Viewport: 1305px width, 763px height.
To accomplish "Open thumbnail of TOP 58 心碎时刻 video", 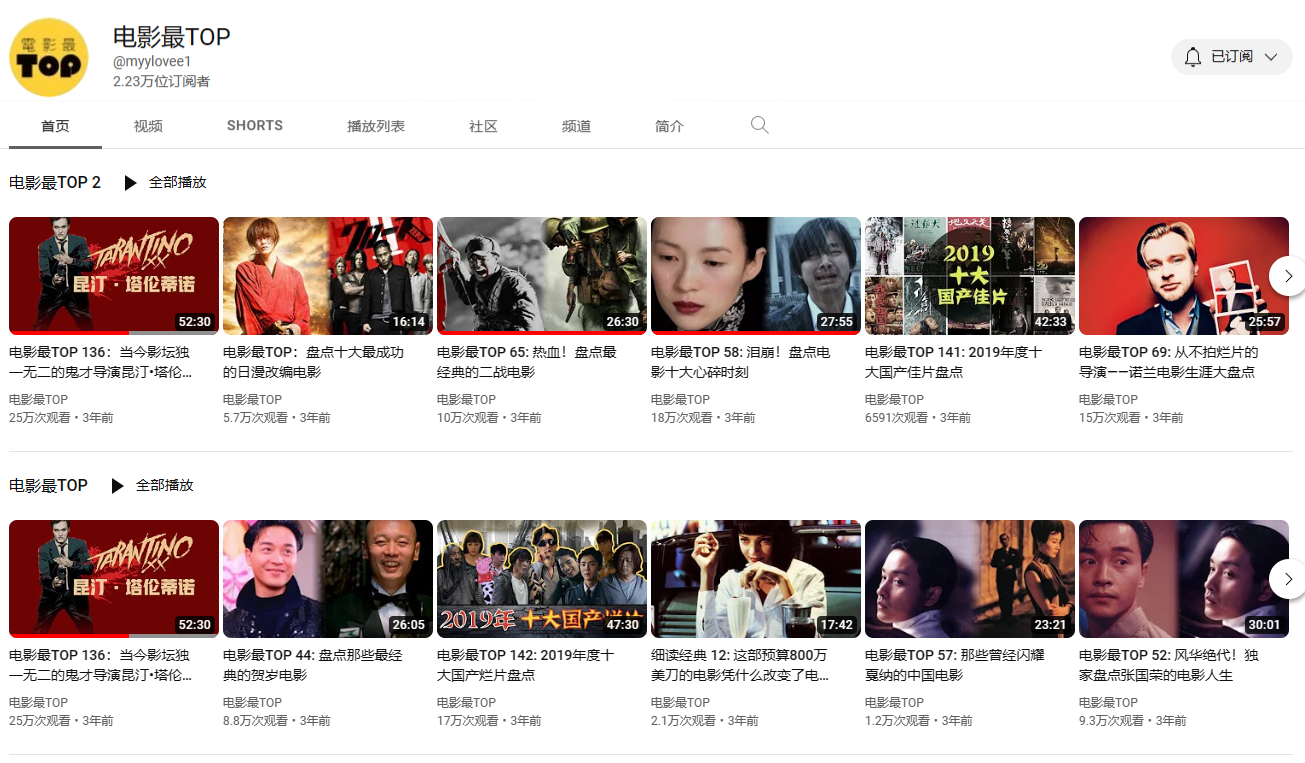I will pos(756,276).
